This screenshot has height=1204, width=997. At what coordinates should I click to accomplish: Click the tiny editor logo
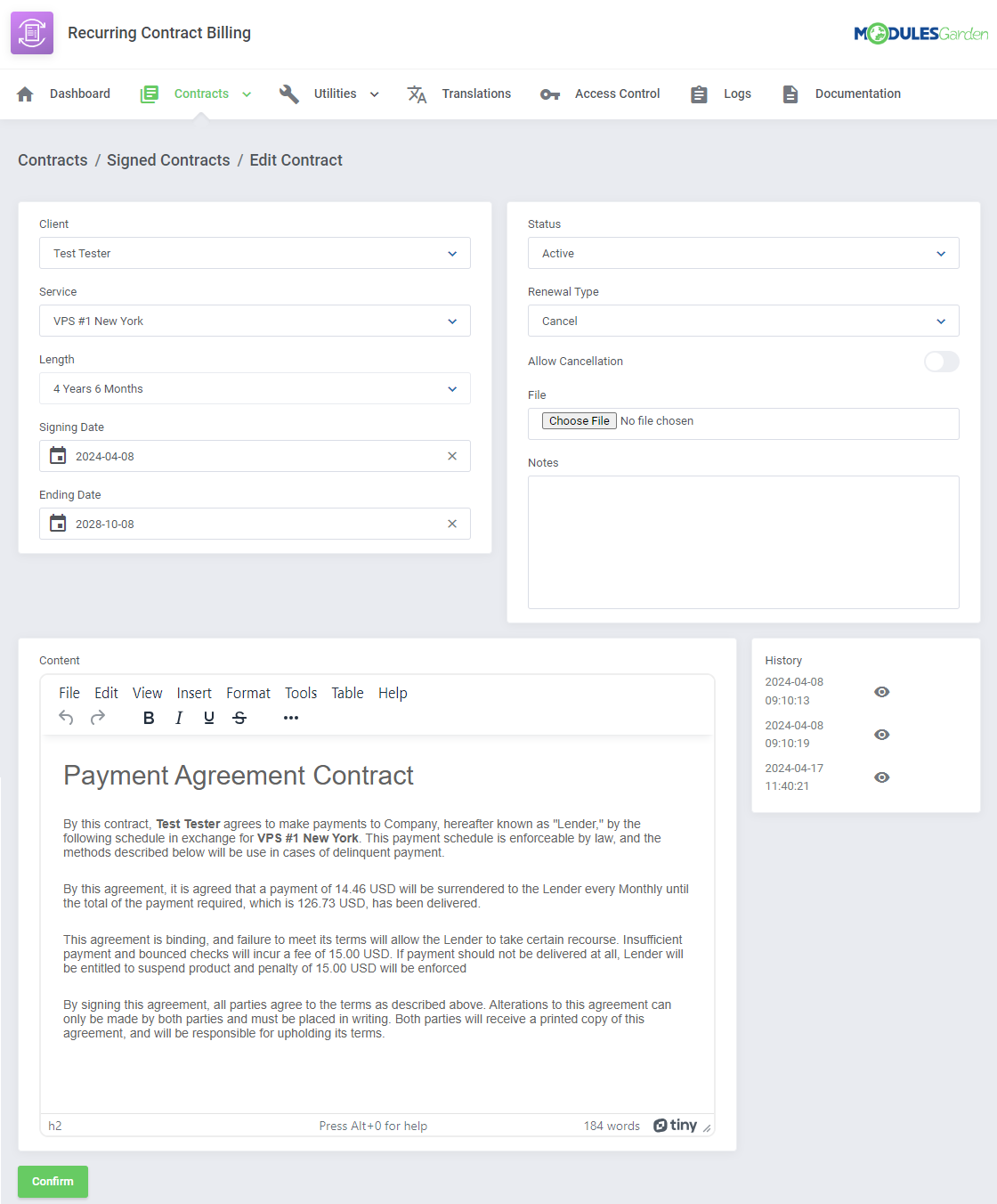675,1126
